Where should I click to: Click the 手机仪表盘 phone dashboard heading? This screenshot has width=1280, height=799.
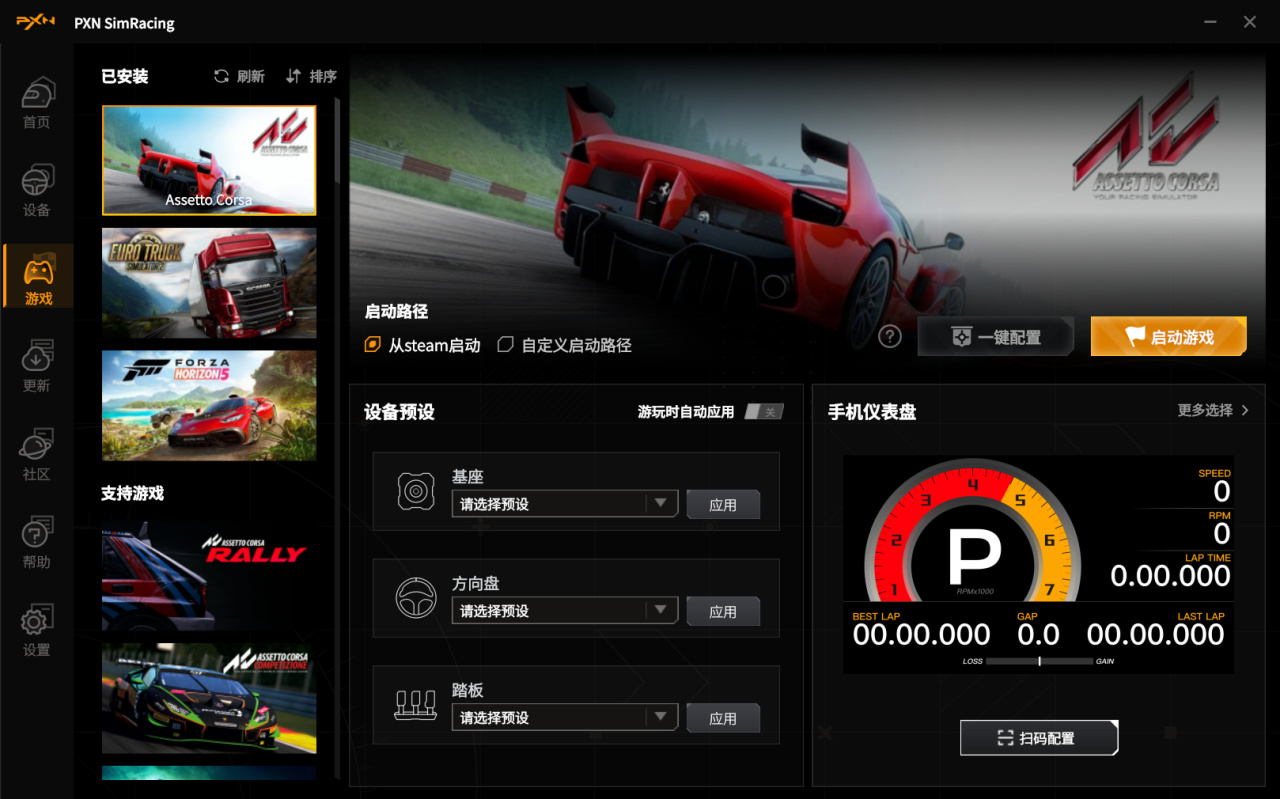click(872, 412)
